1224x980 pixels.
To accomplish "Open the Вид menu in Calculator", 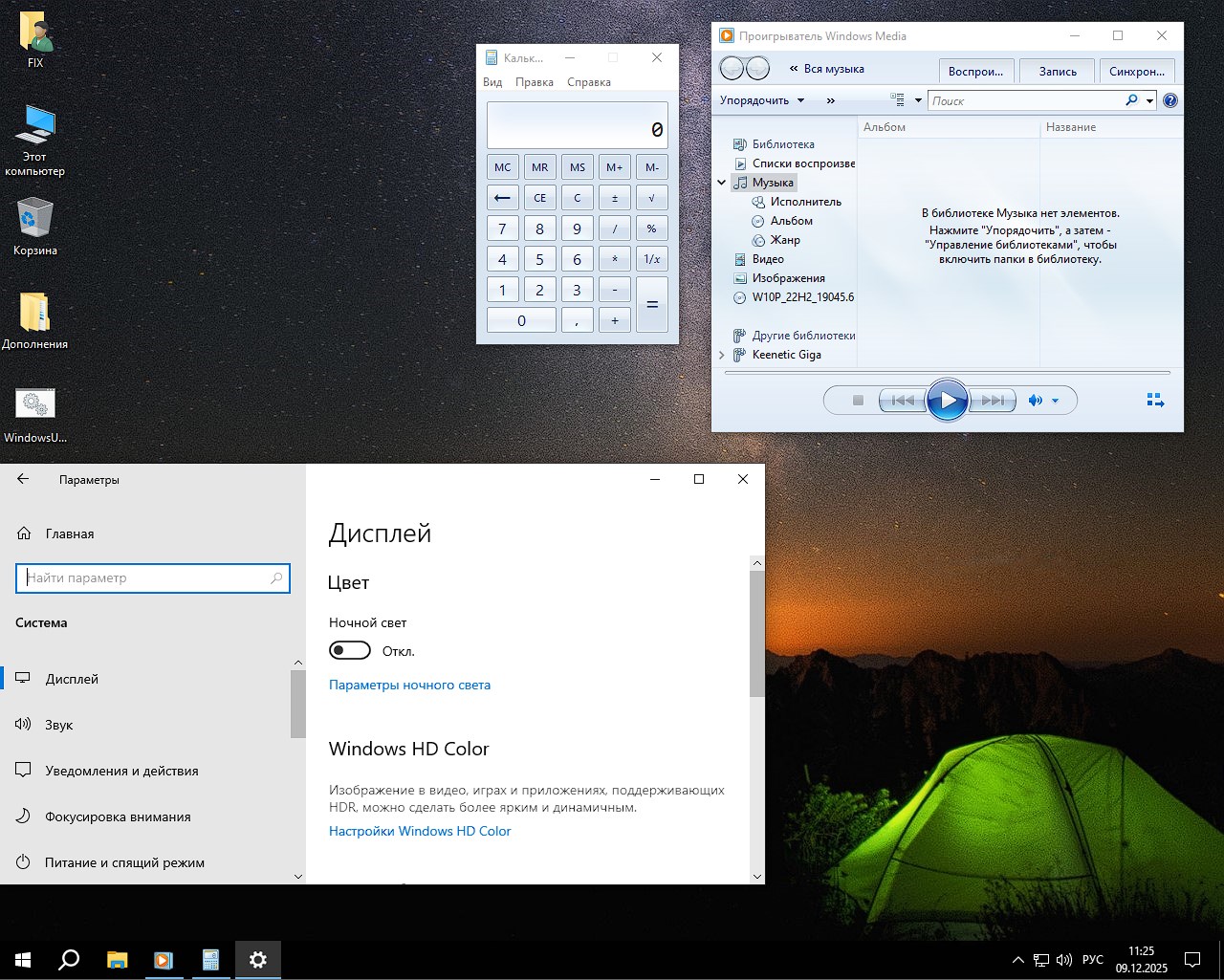I will 492,82.
